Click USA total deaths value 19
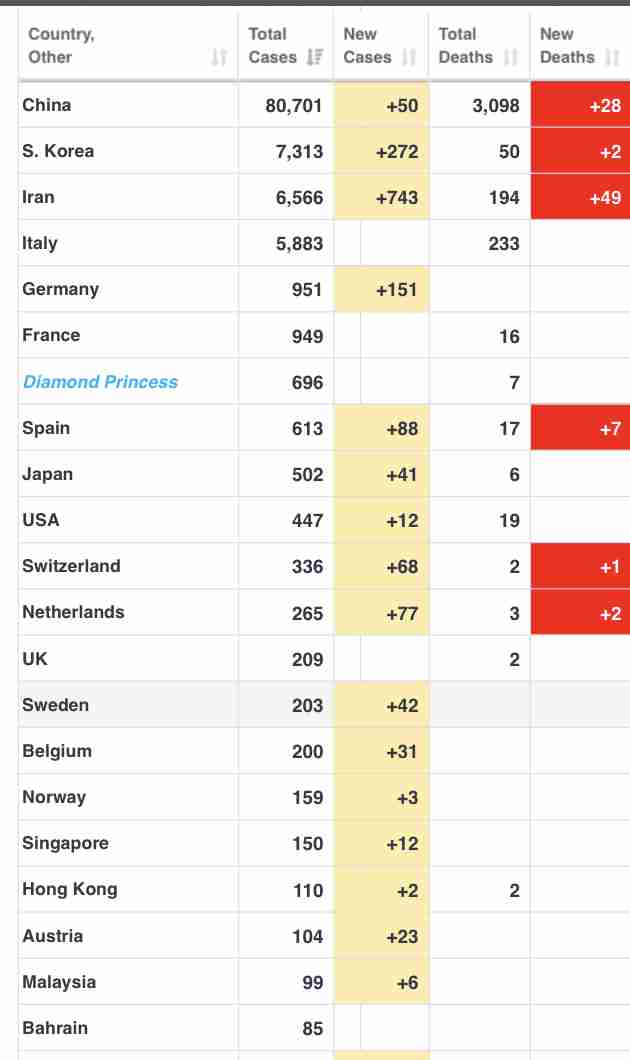This screenshot has width=630, height=1060. coord(509,521)
